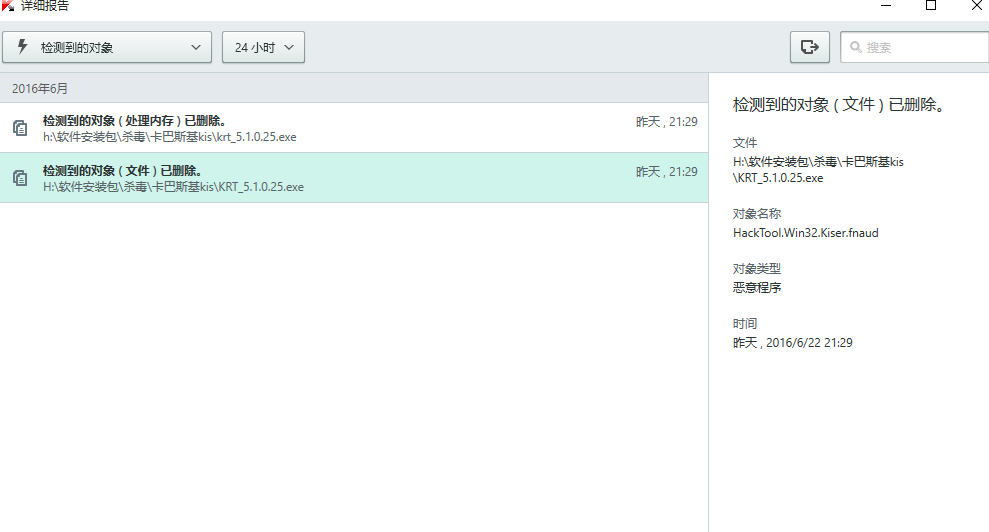Click the document icon of 处理内存 entry

click(20, 128)
